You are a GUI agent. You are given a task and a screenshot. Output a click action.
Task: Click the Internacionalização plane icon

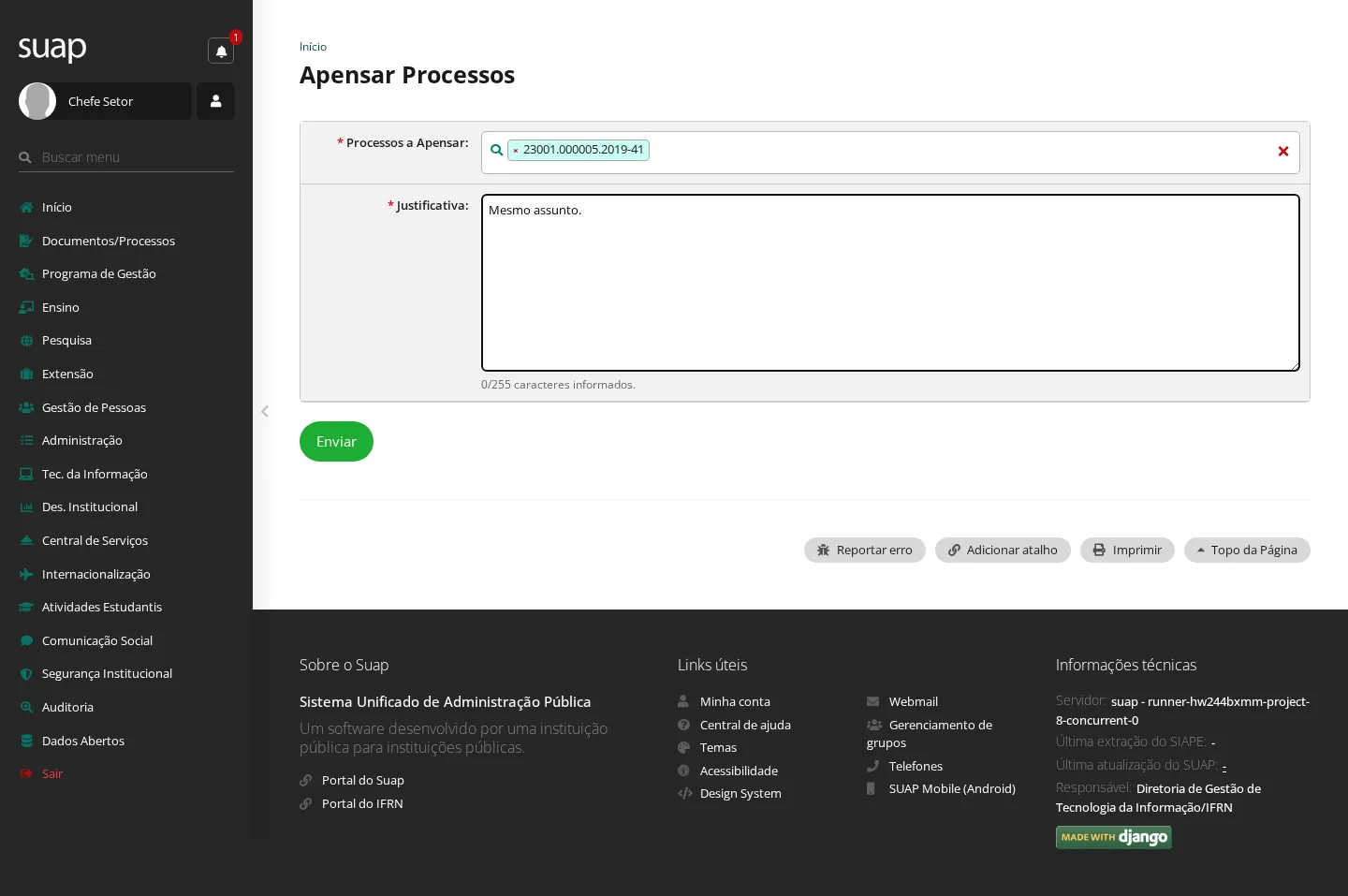26,574
